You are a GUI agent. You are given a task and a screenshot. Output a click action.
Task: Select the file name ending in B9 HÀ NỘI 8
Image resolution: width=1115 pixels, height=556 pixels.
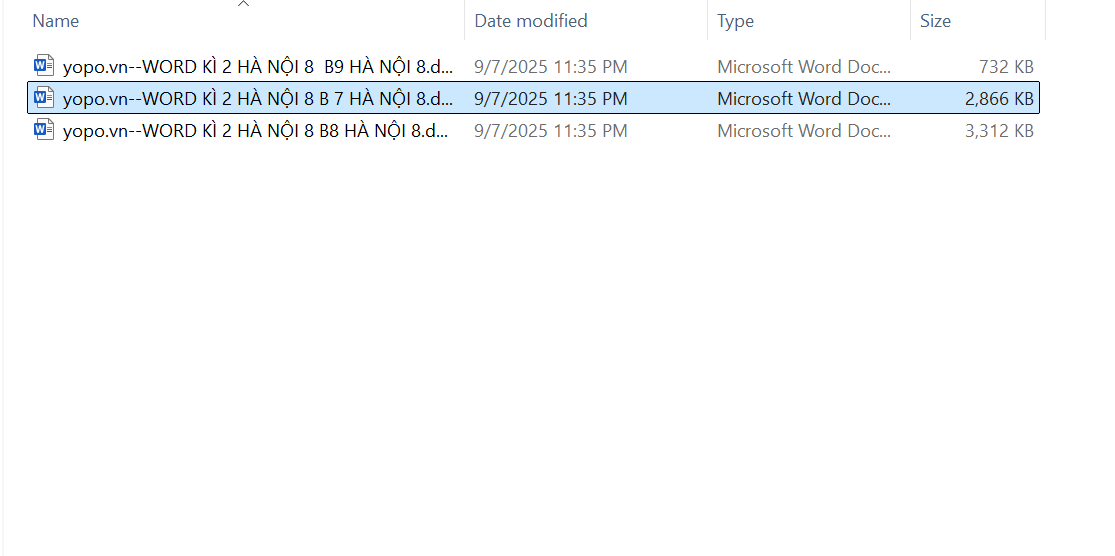pyautogui.click(x=257, y=67)
